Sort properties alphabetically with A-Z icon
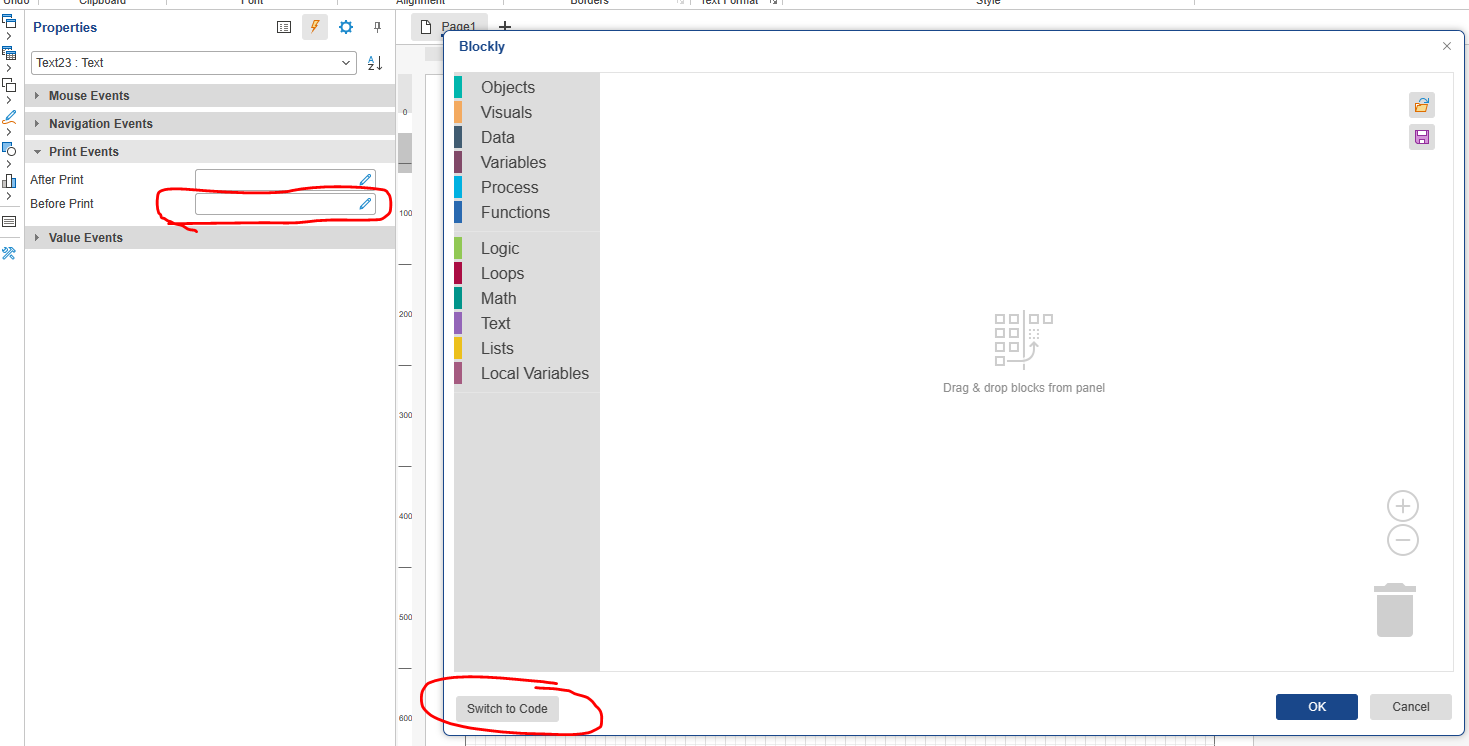Screen dimensions: 1469x746 tap(375, 63)
